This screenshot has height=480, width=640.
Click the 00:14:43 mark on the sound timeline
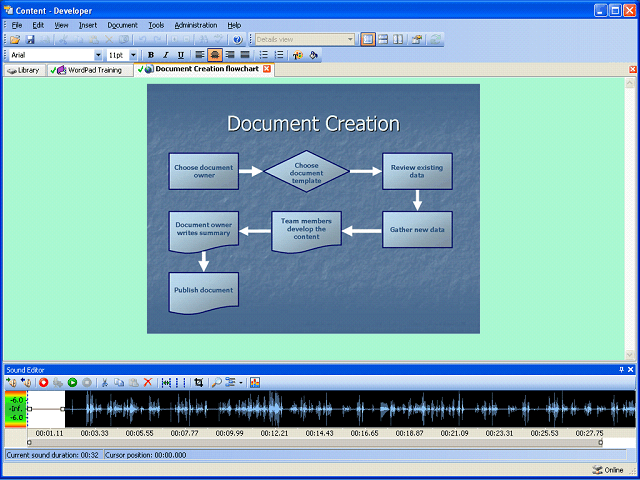[319, 433]
